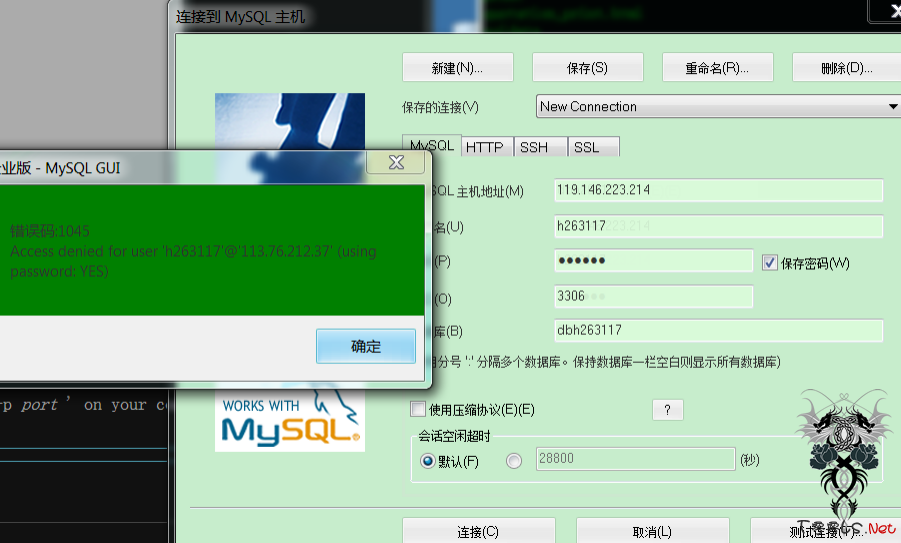
Task: Click the semicolon-separated databases hint text
Action: (606, 362)
